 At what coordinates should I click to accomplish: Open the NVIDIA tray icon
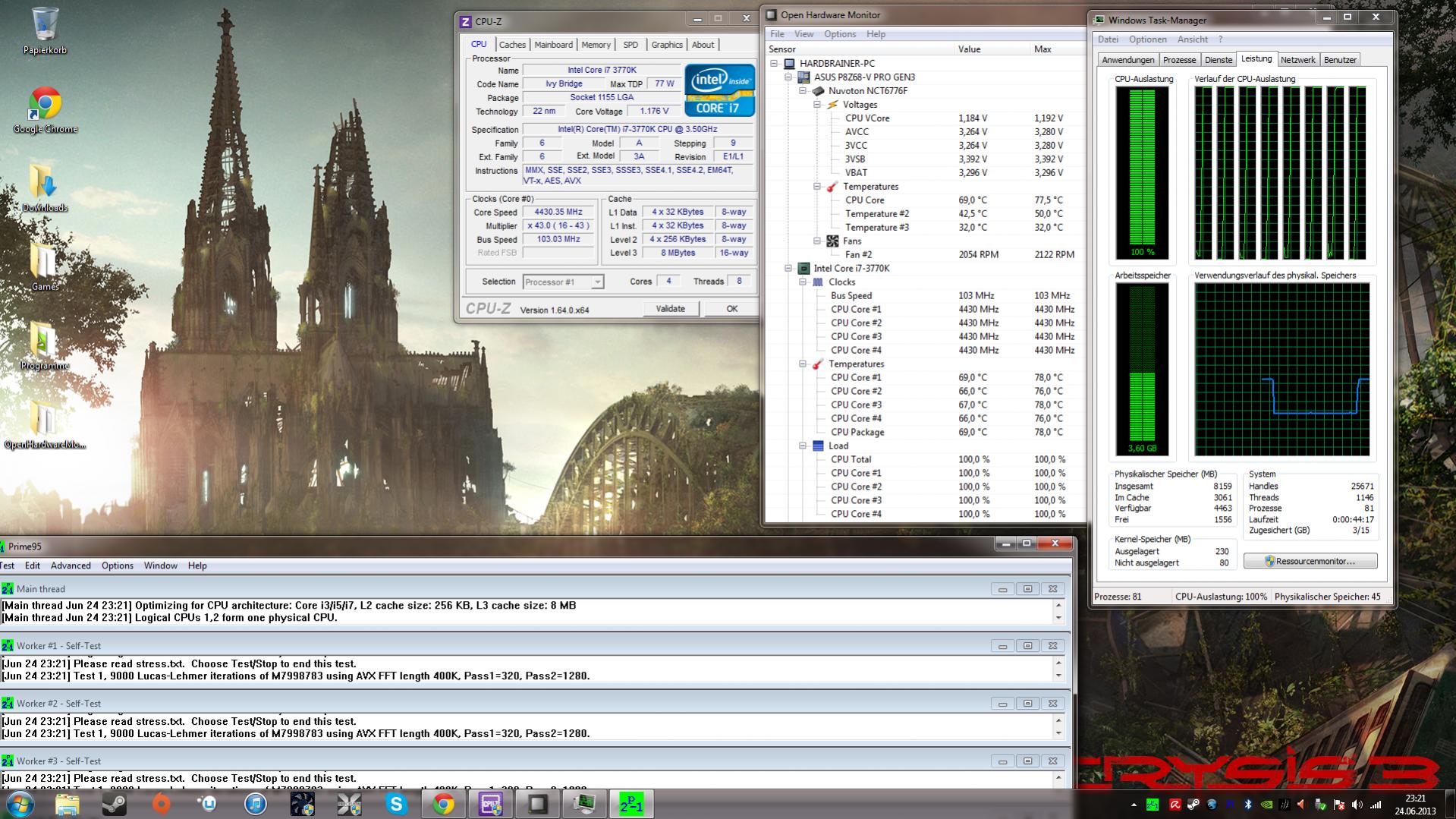[x=1266, y=805]
